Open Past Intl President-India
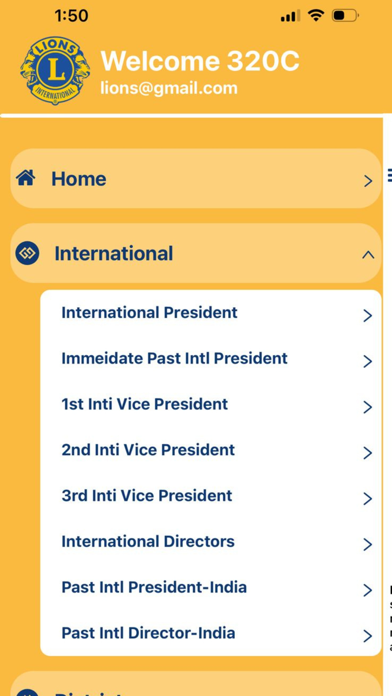Viewport: 392px width, 696px height. (x=210, y=588)
